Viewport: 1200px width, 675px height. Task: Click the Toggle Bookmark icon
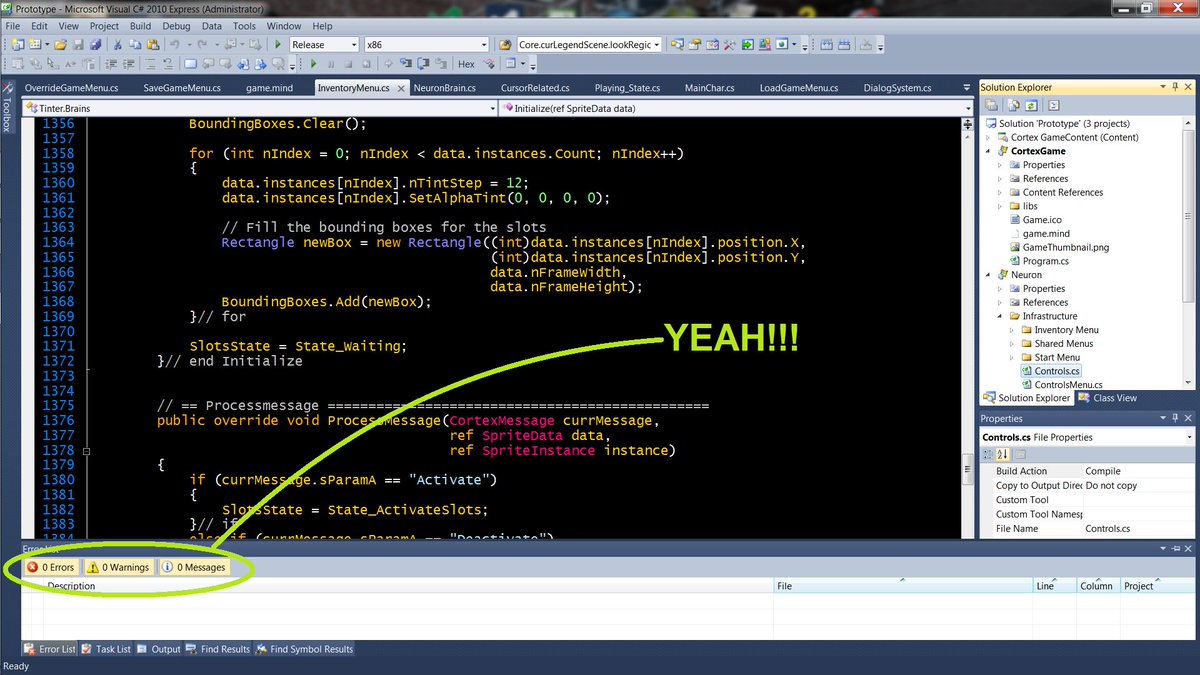click(190, 64)
